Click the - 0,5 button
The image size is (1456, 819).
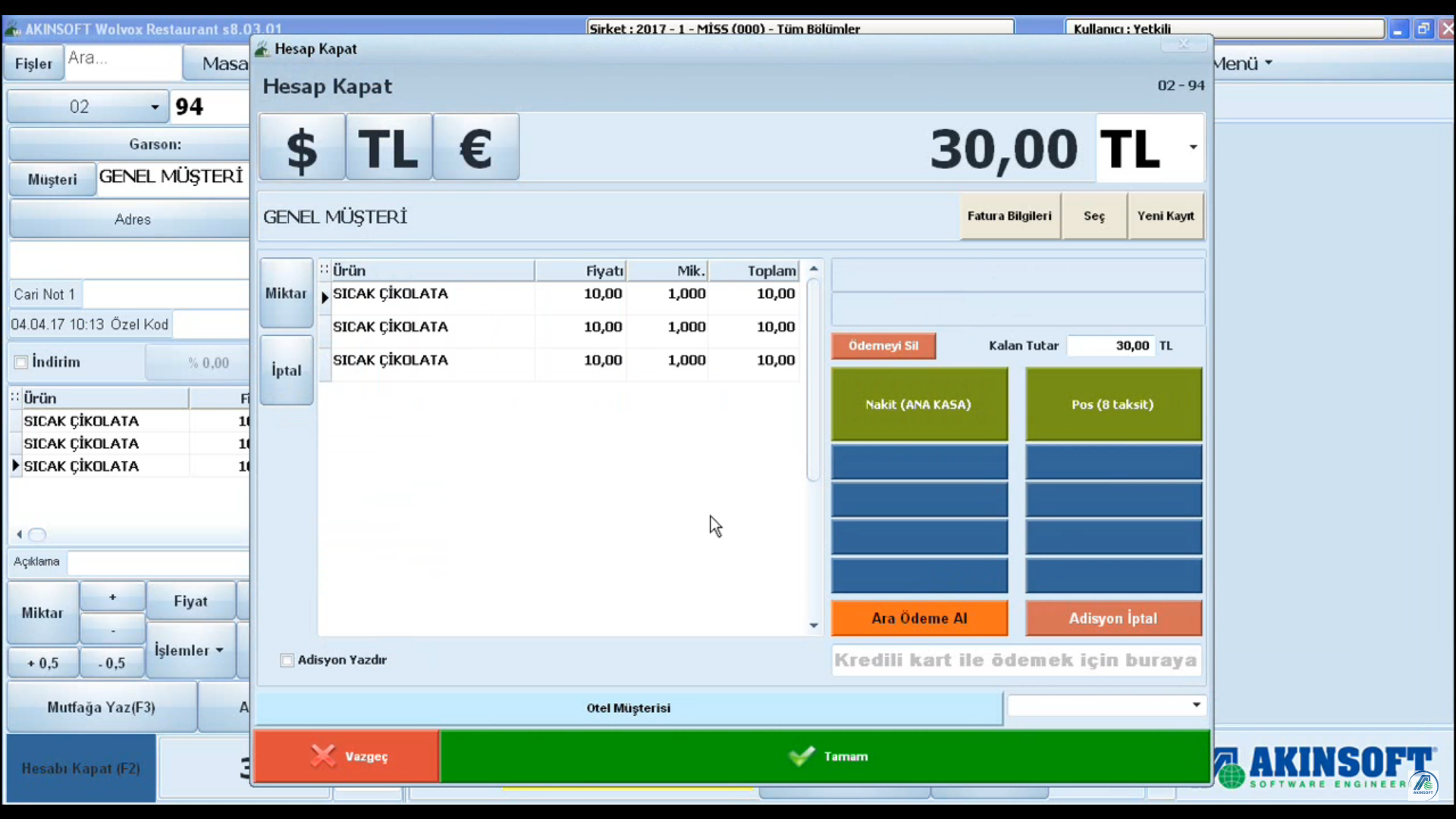click(x=112, y=664)
